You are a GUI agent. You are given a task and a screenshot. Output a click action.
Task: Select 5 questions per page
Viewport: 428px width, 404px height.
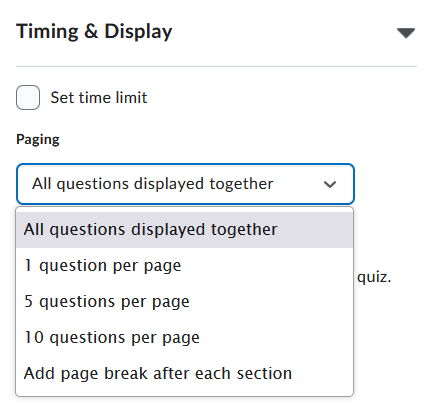click(184, 302)
